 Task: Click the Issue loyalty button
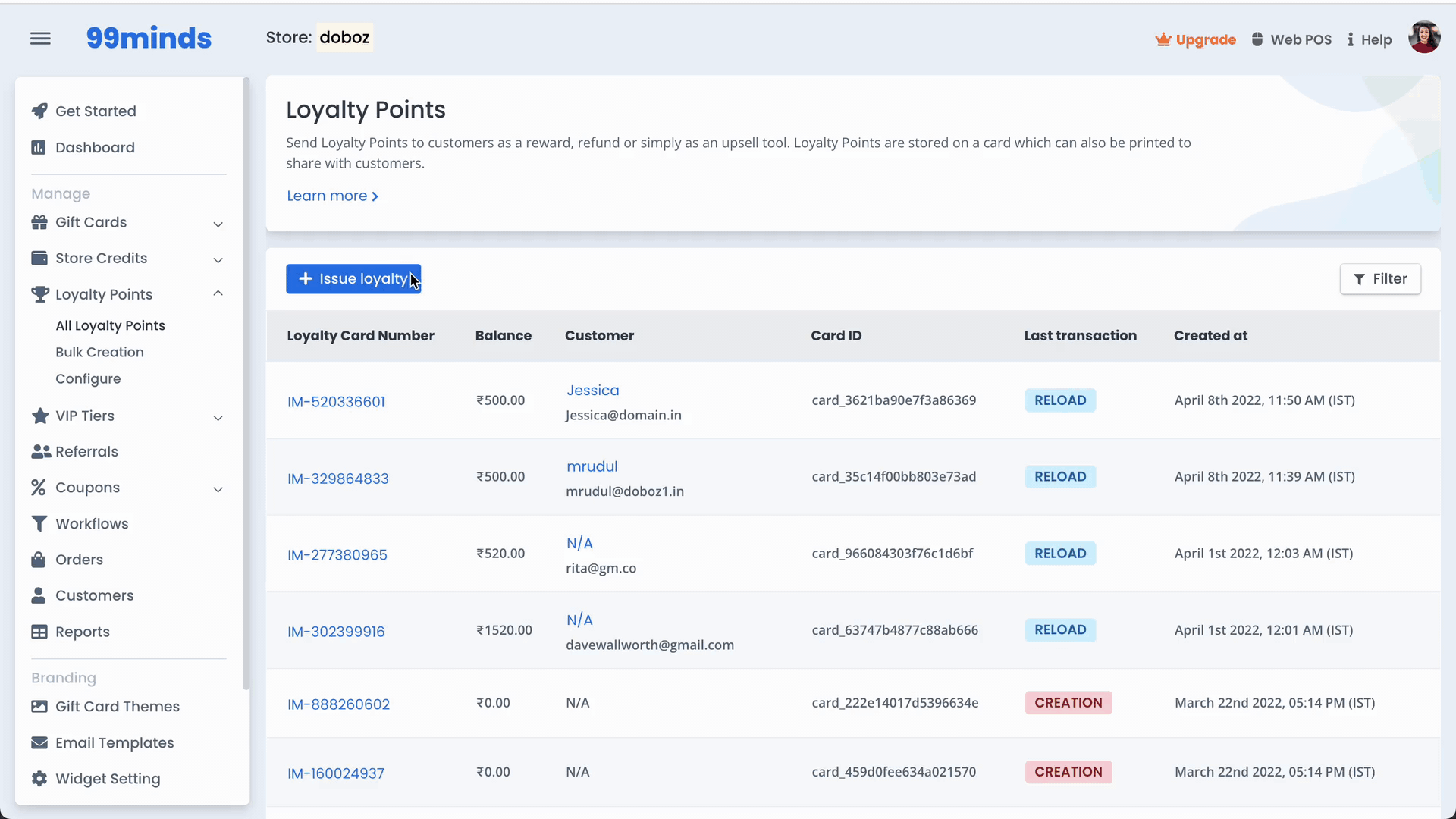pyautogui.click(x=353, y=279)
